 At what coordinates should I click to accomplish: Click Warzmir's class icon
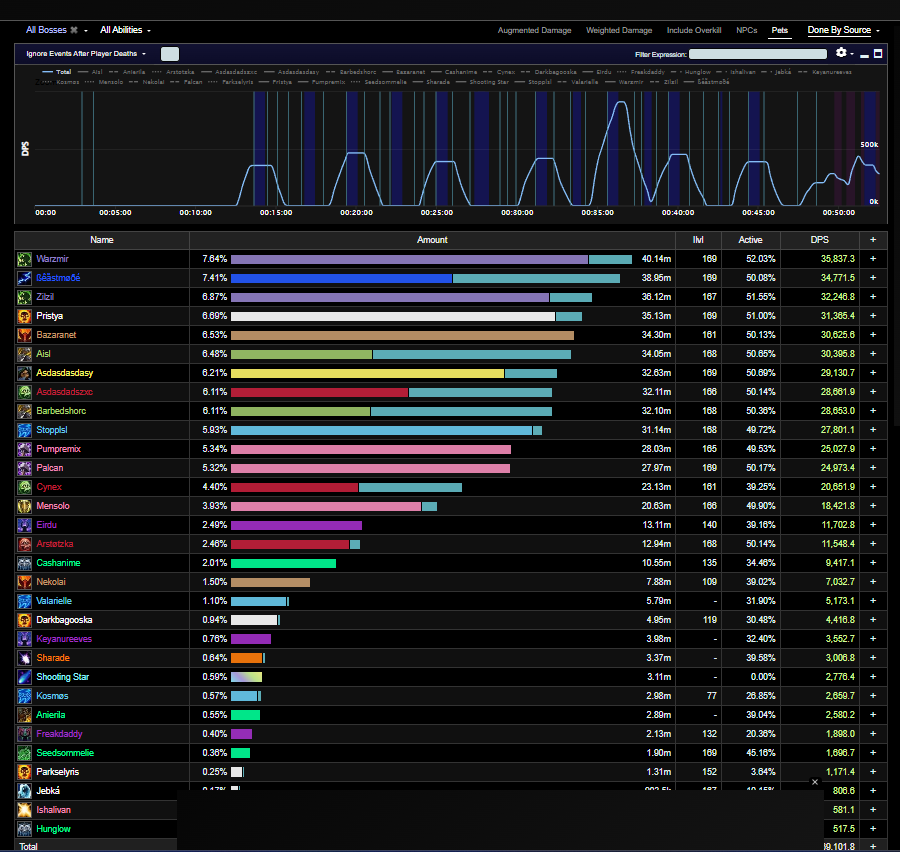[24, 260]
